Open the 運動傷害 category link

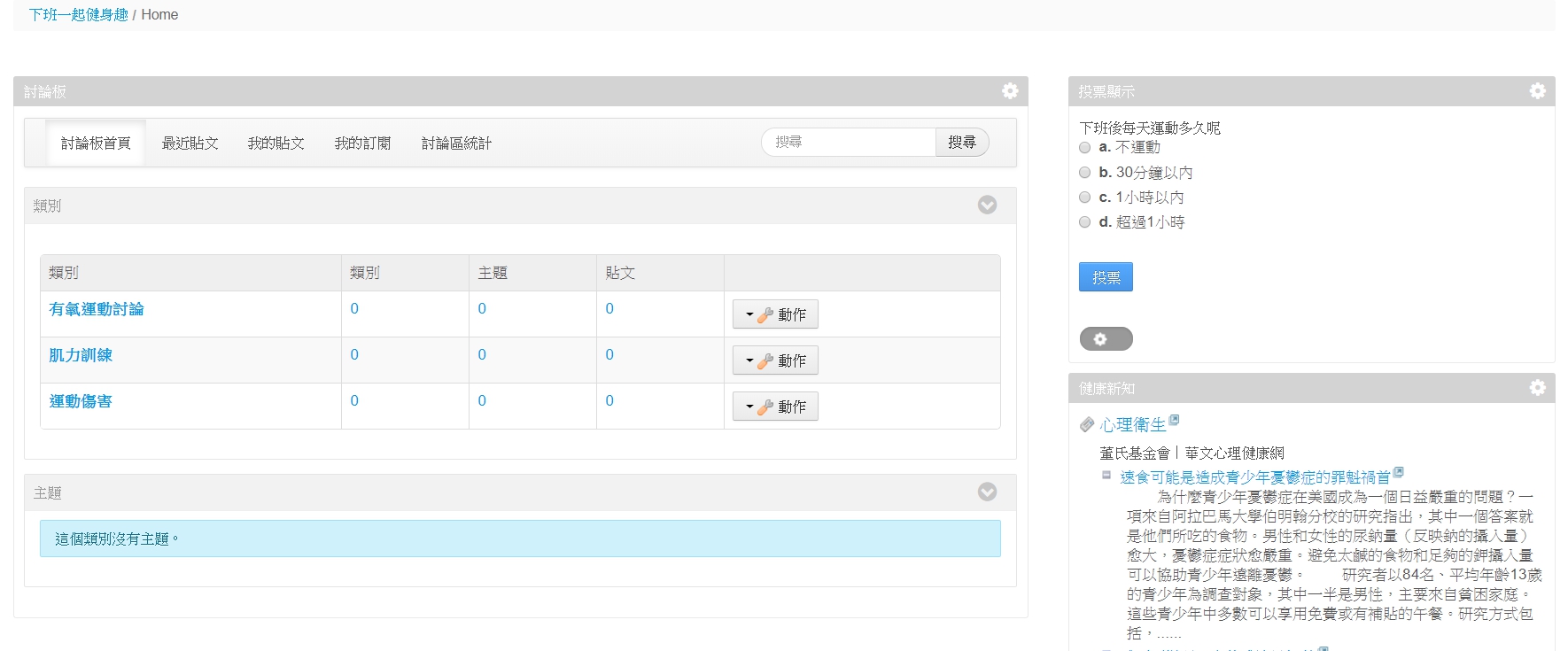(x=81, y=401)
